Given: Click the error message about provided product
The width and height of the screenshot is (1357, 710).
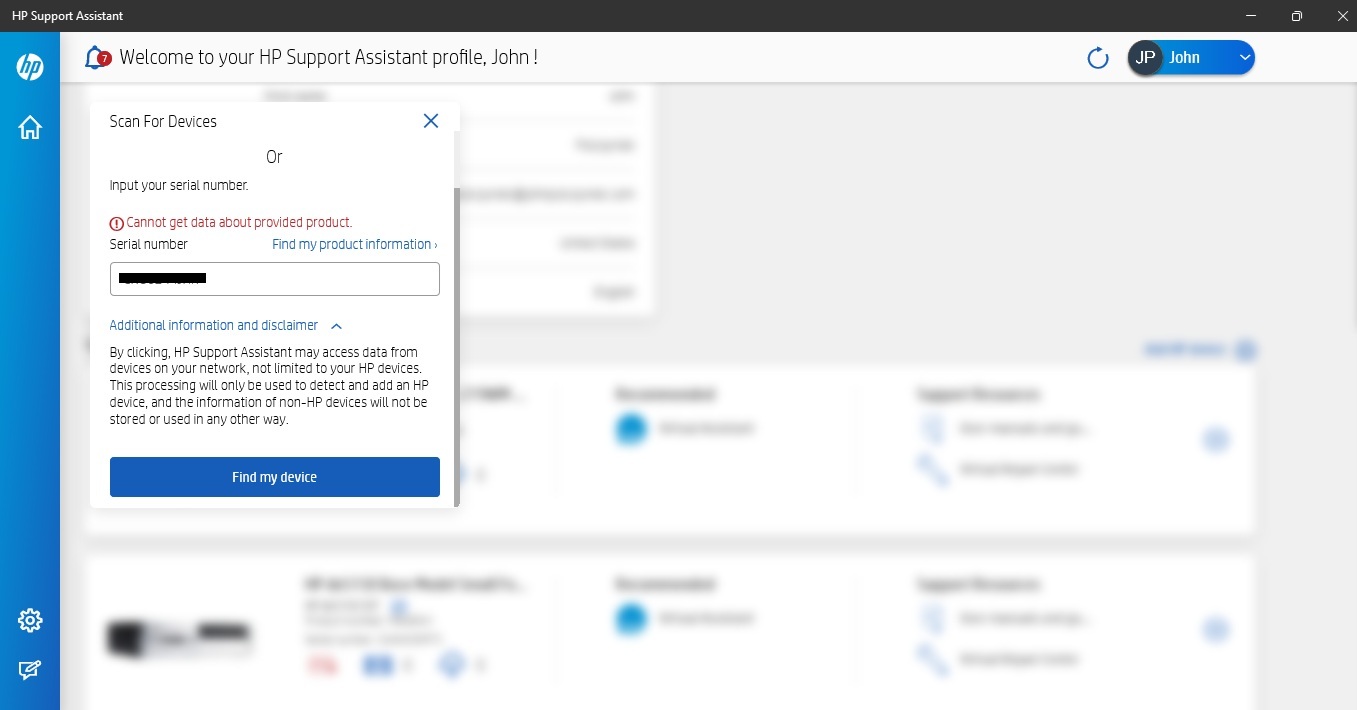Looking at the screenshot, I should (x=231, y=223).
